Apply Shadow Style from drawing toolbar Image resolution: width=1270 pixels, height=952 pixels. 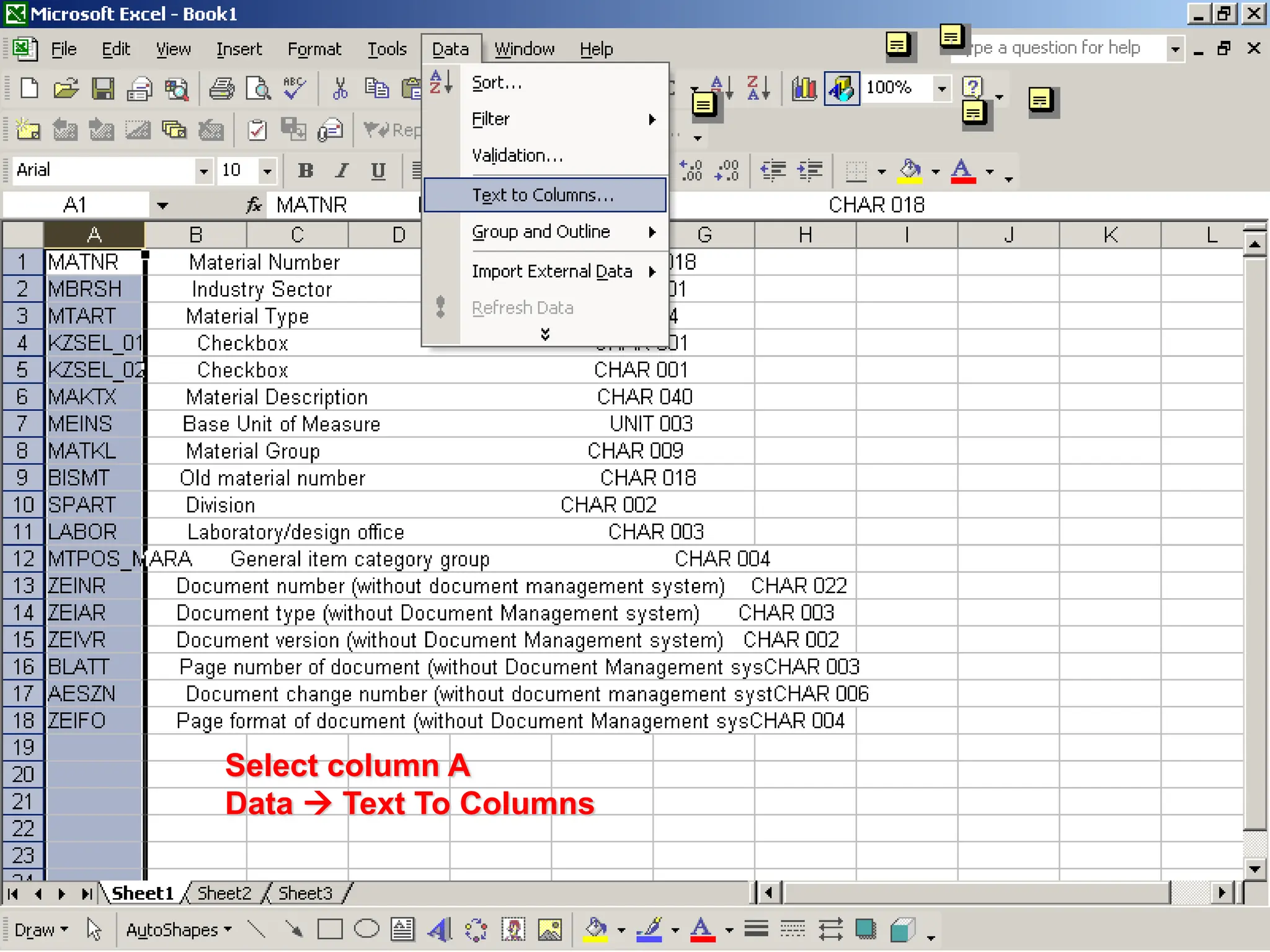[866, 930]
